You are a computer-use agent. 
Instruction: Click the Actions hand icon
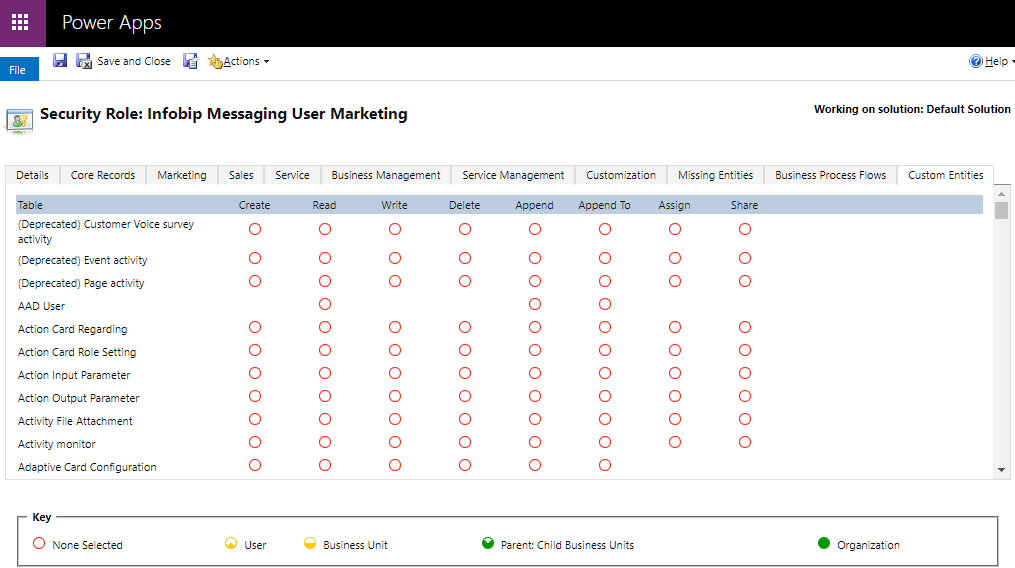[214, 62]
